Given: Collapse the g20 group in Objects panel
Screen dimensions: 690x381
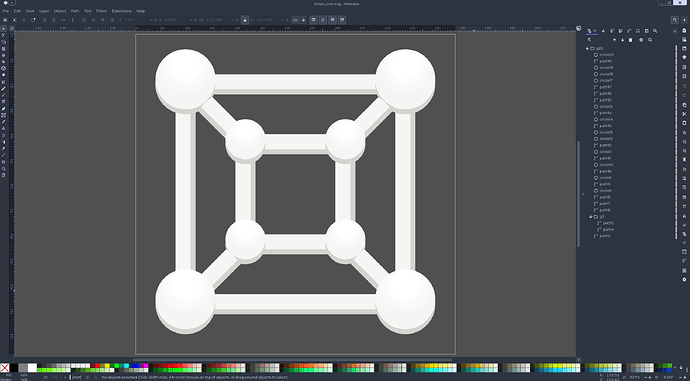Looking at the screenshot, I should [x=587, y=48].
